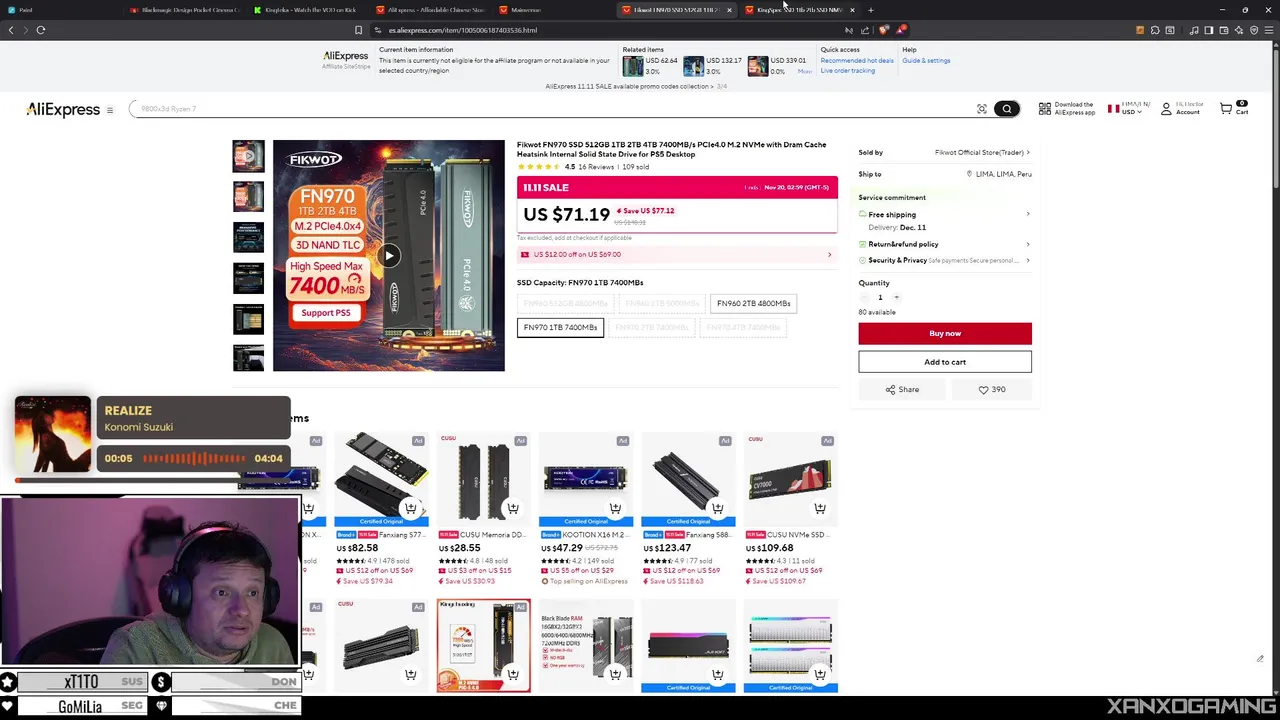Play the product video on main image
The image size is (1280, 720).
[x=389, y=256]
